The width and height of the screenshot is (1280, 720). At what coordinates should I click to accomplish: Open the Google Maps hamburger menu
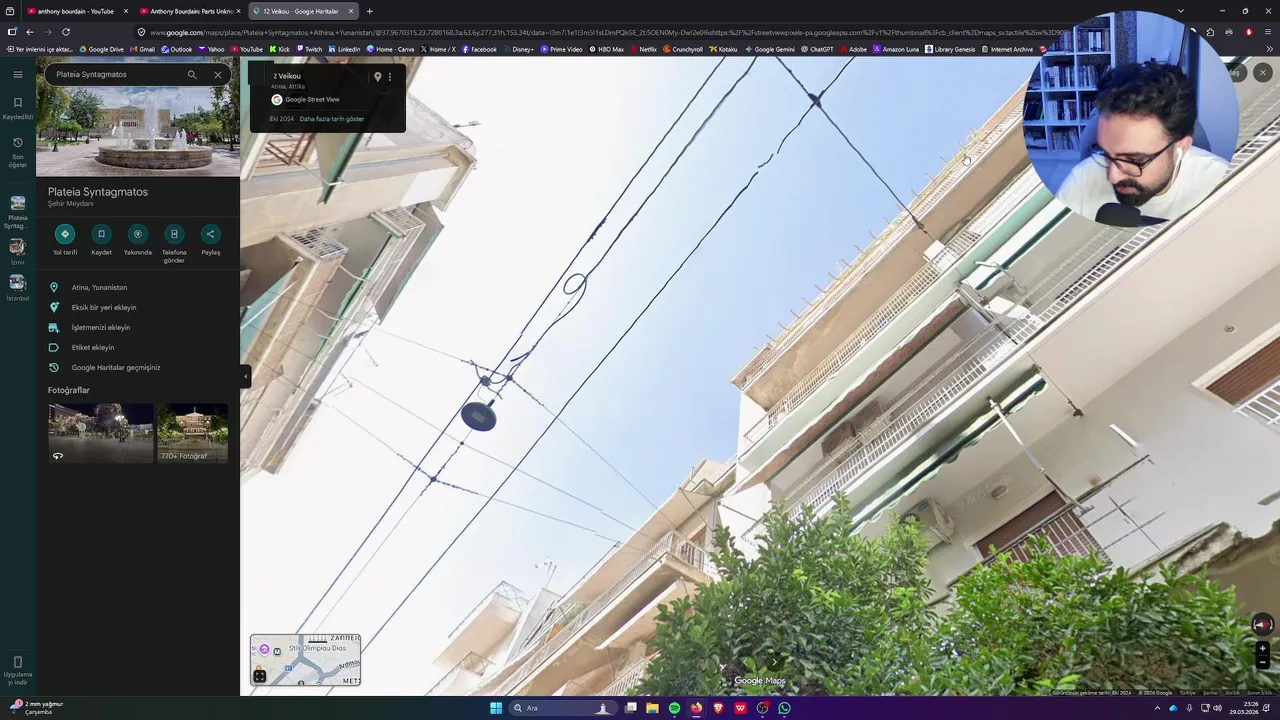coord(18,74)
